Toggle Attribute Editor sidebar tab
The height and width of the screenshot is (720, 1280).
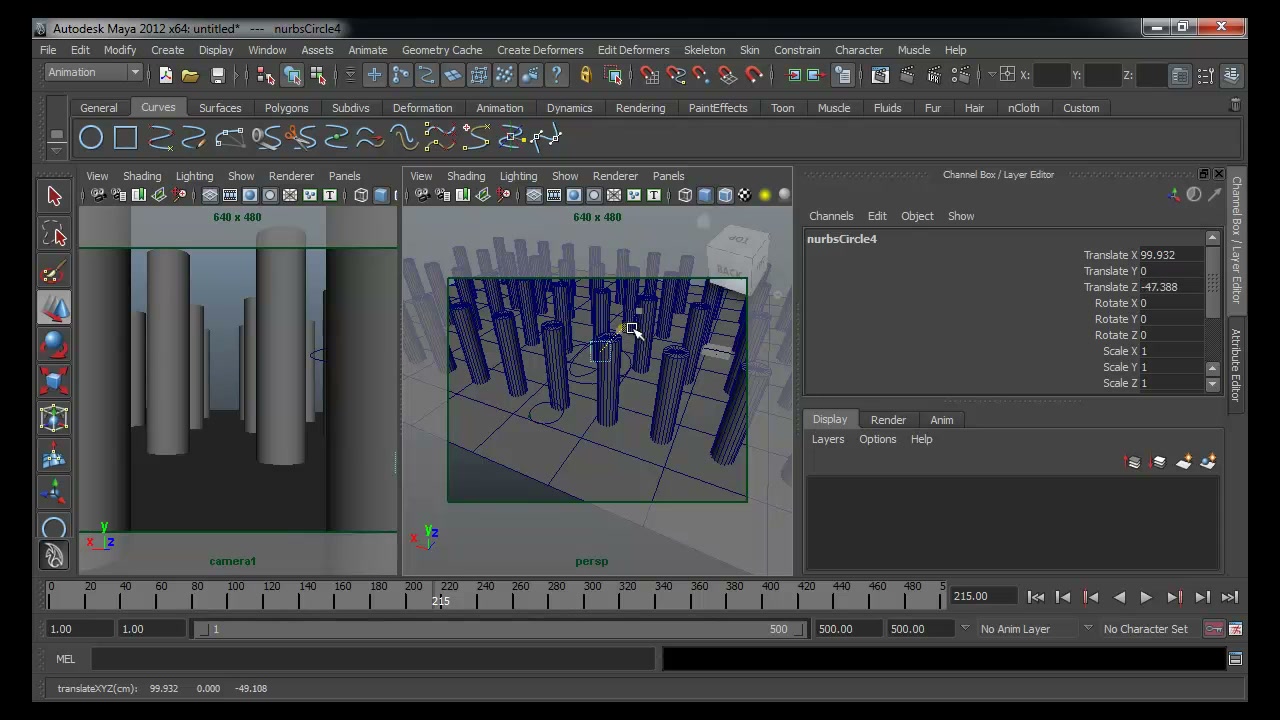(1236, 365)
